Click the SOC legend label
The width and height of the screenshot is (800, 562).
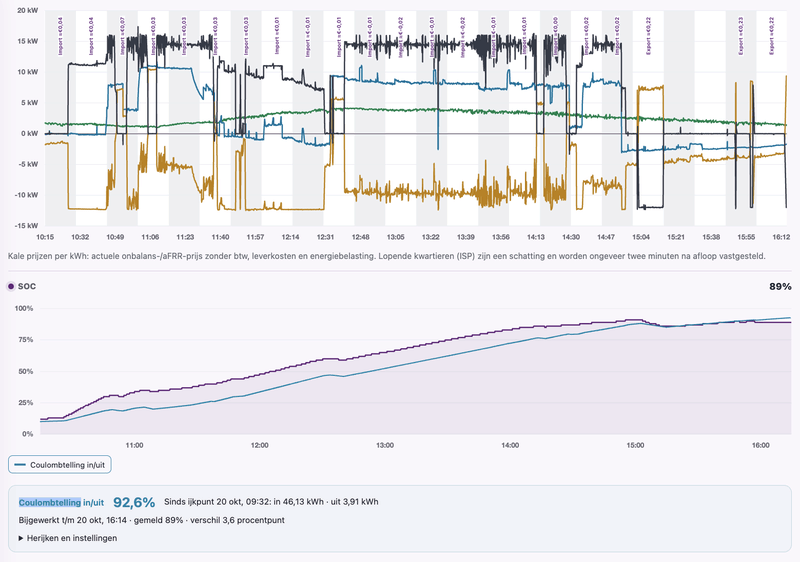click(27, 287)
